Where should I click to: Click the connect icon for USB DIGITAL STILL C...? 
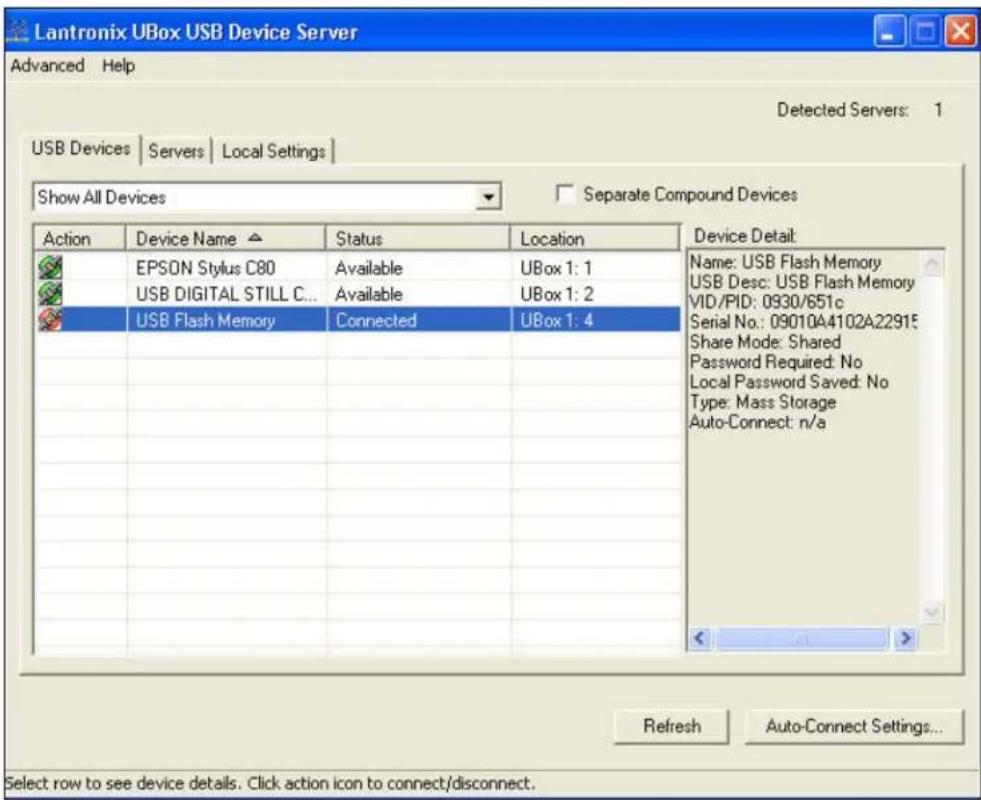pyautogui.click(x=51, y=293)
